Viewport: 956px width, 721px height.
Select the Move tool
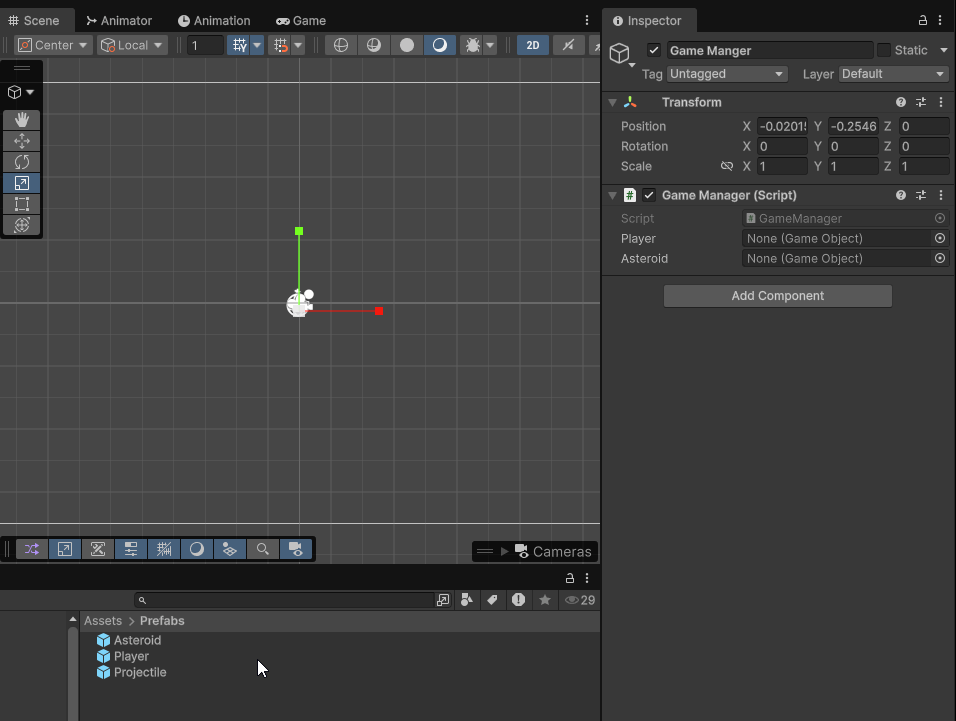[22, 141]
